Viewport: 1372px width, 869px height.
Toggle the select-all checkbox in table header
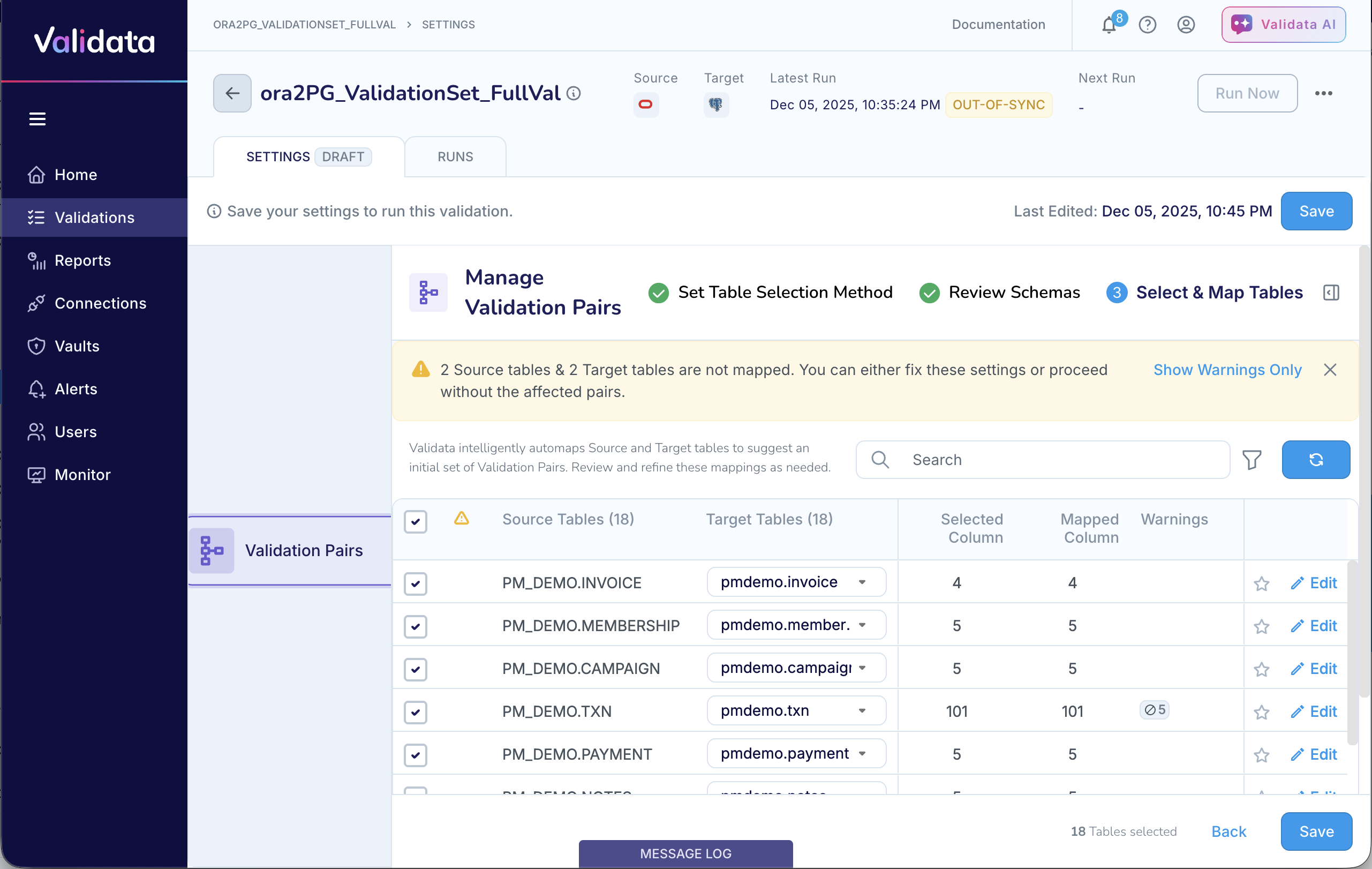point(416,521)
